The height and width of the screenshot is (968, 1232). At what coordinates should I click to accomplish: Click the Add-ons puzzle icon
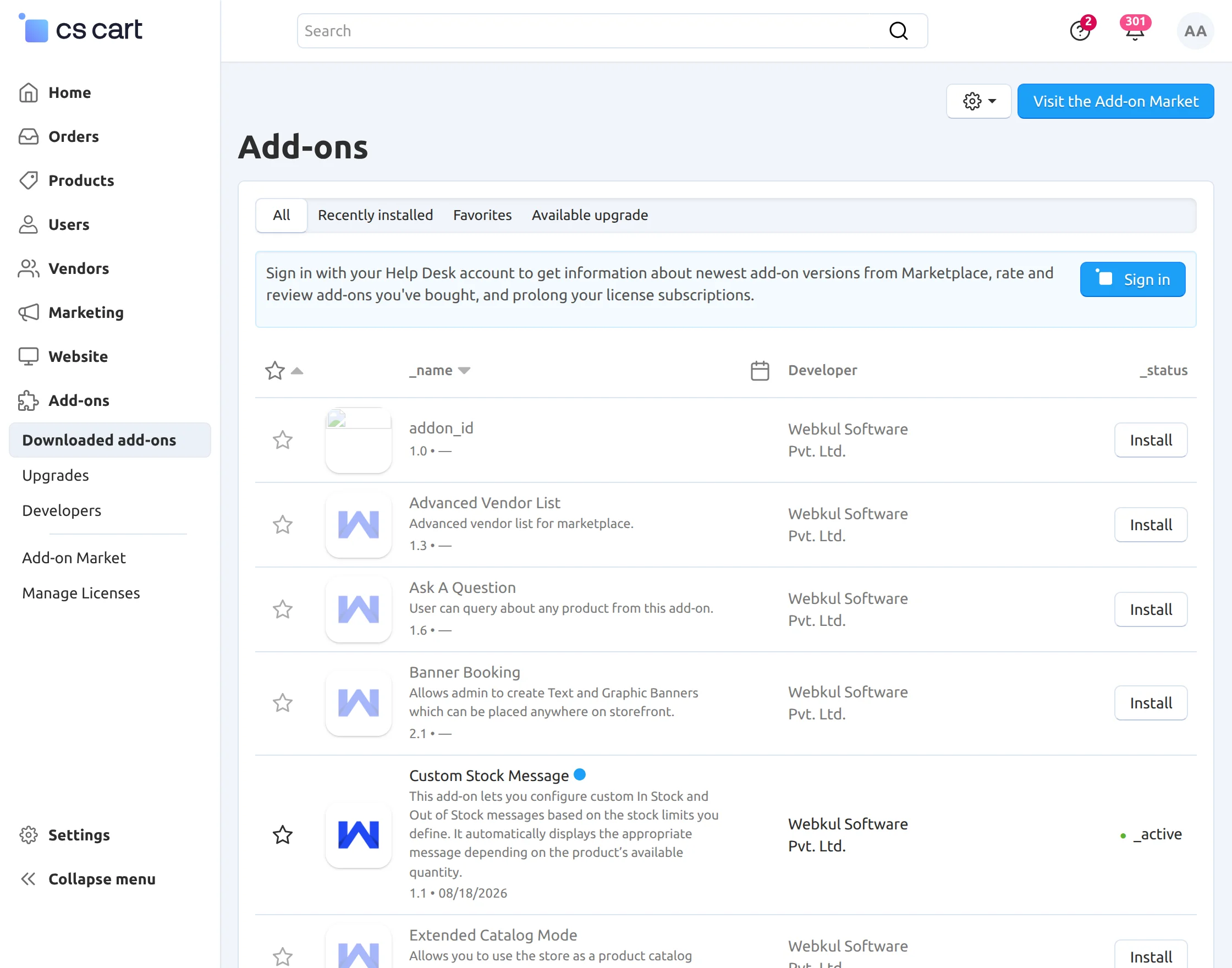[29, 400]
